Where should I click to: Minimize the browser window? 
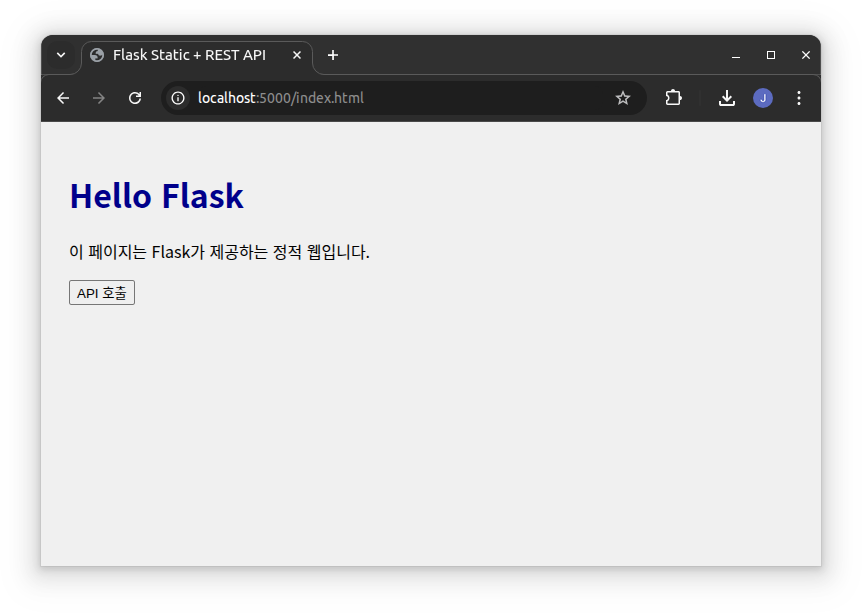click(736, 55)
